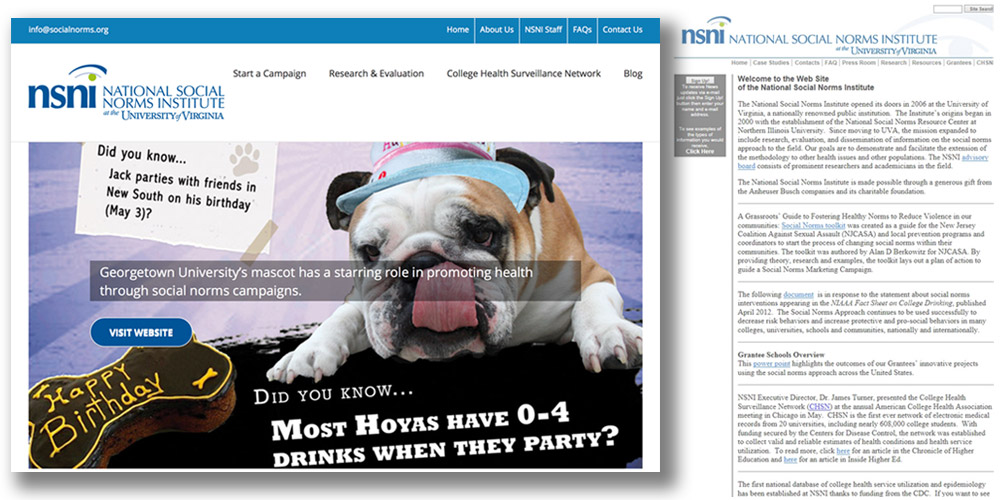Open the Chronicle of Higher Education 'here' link
This screenshot has height=500, width=1000.
842,451
